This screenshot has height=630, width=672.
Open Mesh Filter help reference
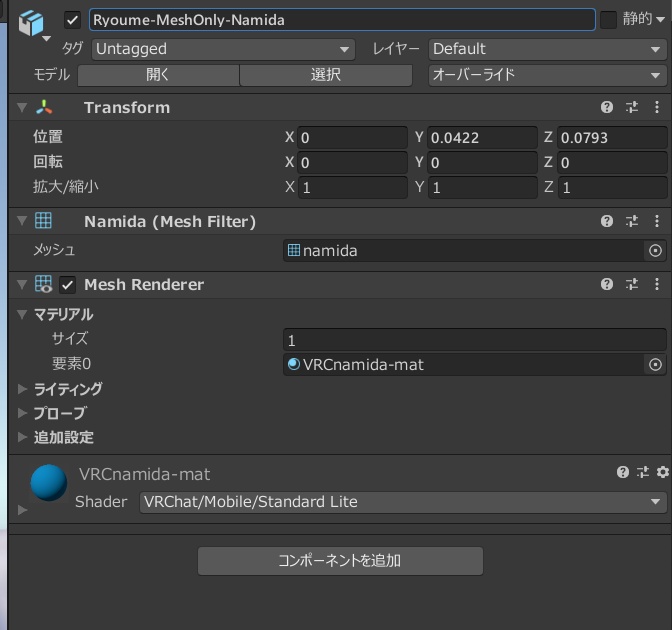pyautogui.click(x=606, y=221)
